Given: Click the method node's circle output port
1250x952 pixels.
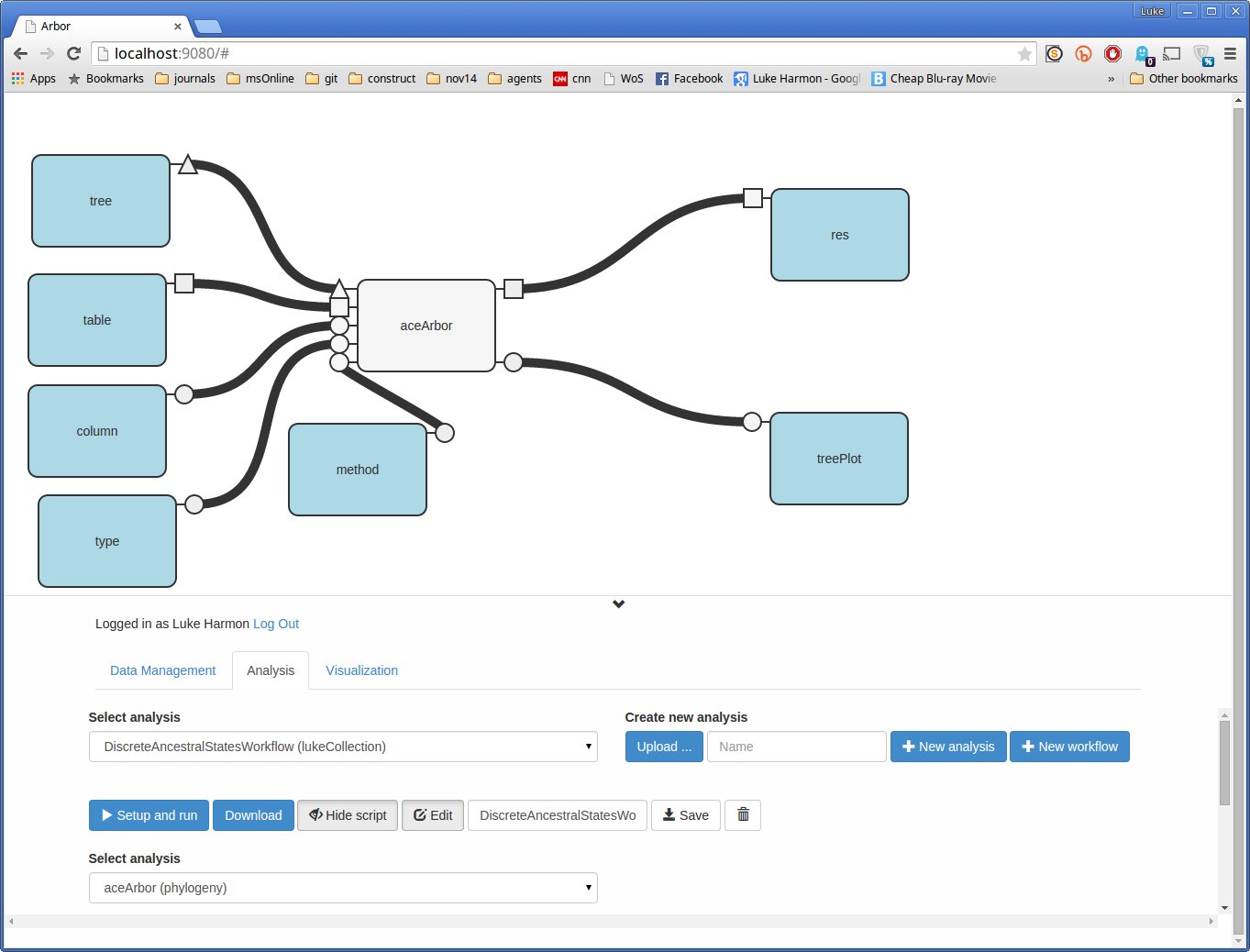Looking at the screenshot, I should click(x=445, y=433).
